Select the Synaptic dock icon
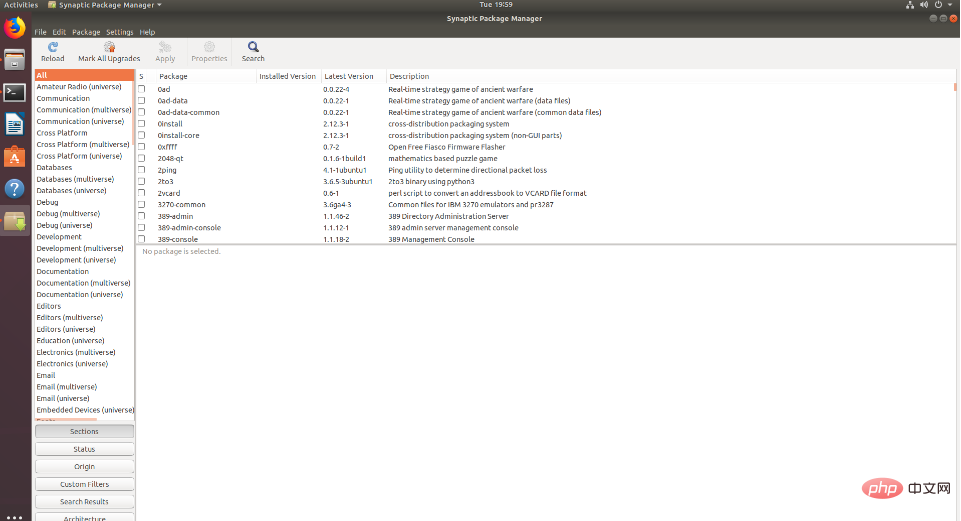The width and height of the screenshot is (961, 521). [15, 221]
